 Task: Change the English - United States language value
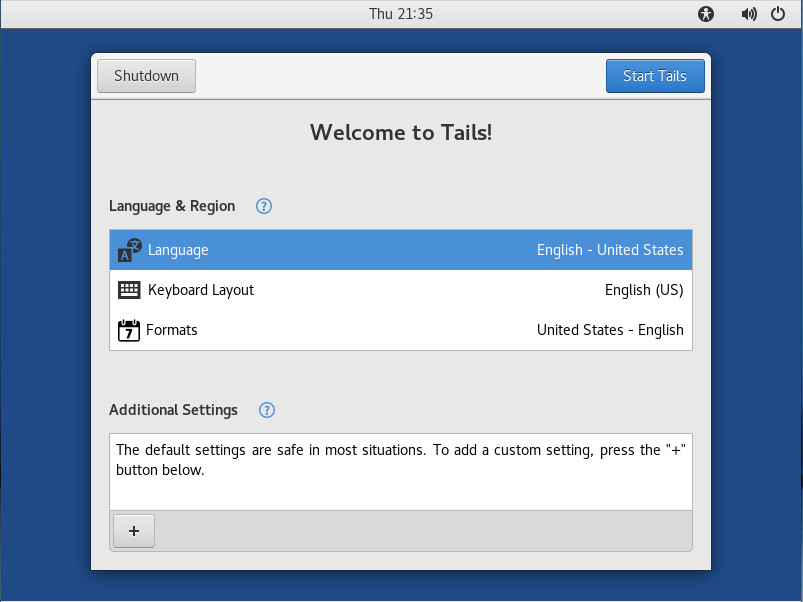pos(610,250)
